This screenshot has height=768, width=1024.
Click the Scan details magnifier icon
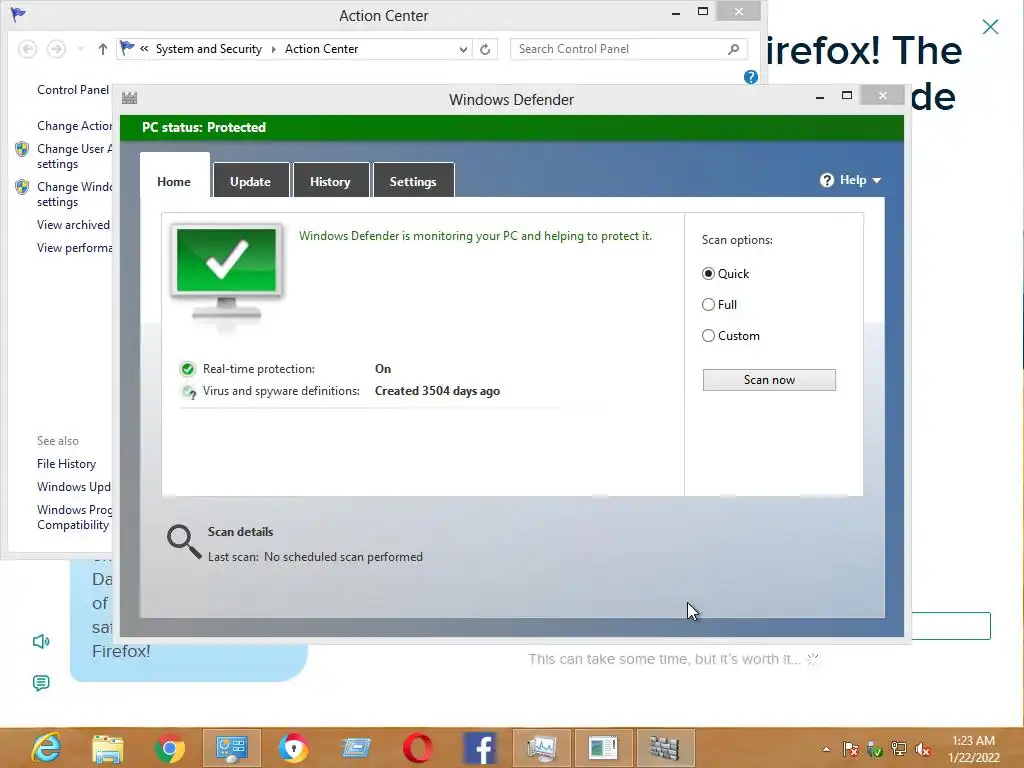pyautogui.click(x=184, y=542)
